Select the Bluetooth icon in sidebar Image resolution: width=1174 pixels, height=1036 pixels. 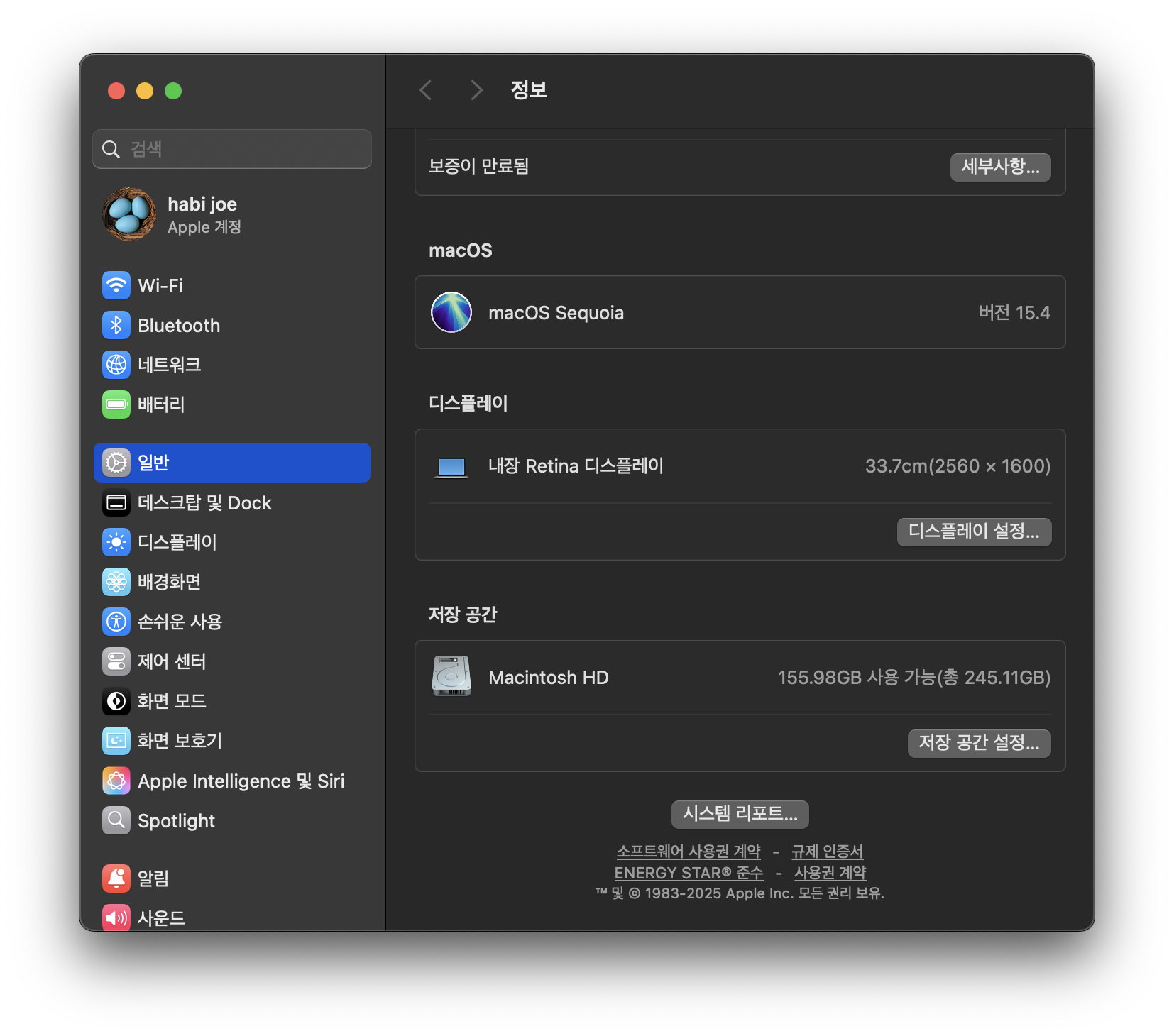click(116, 326)
